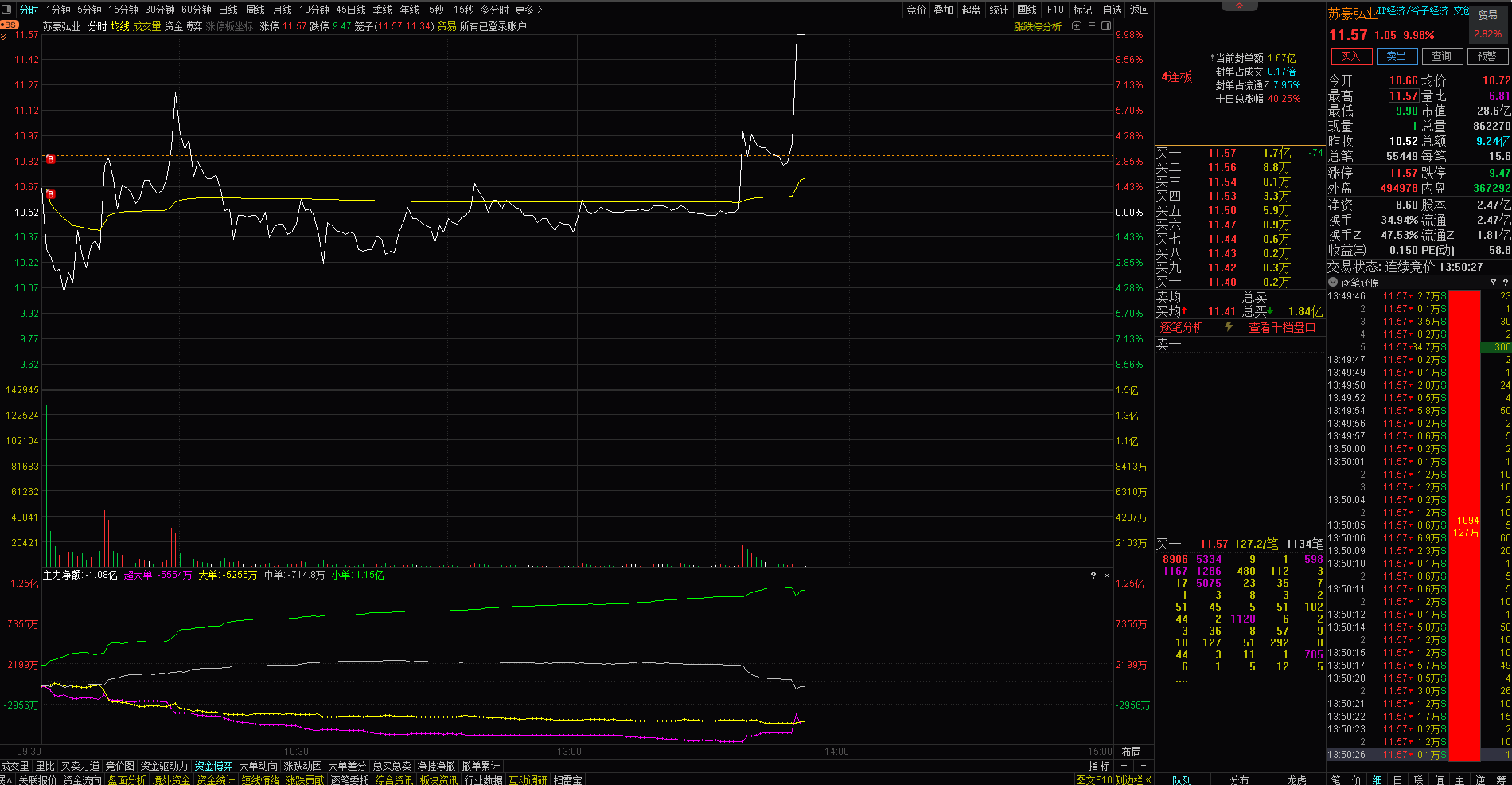Viewport: 1512px width, 785px height.
Task: Expand the 更多 timeframe options
Action: 528,10
